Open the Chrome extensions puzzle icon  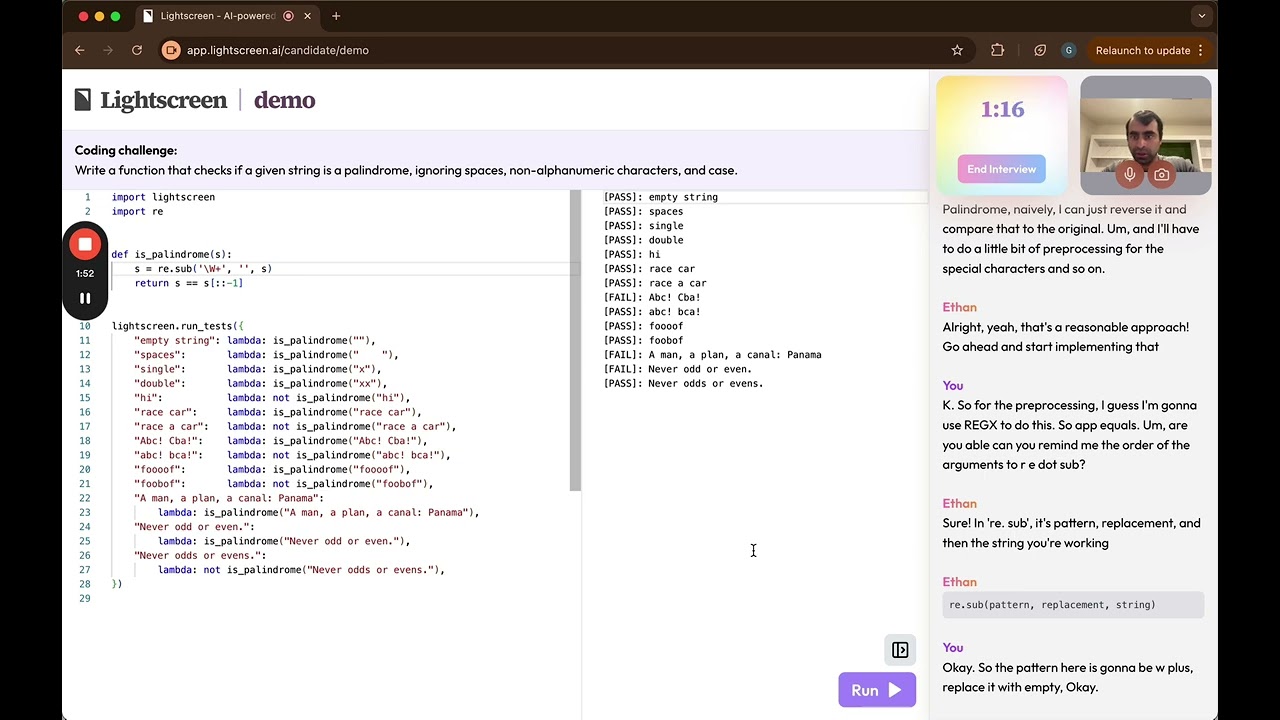point(997,50)
